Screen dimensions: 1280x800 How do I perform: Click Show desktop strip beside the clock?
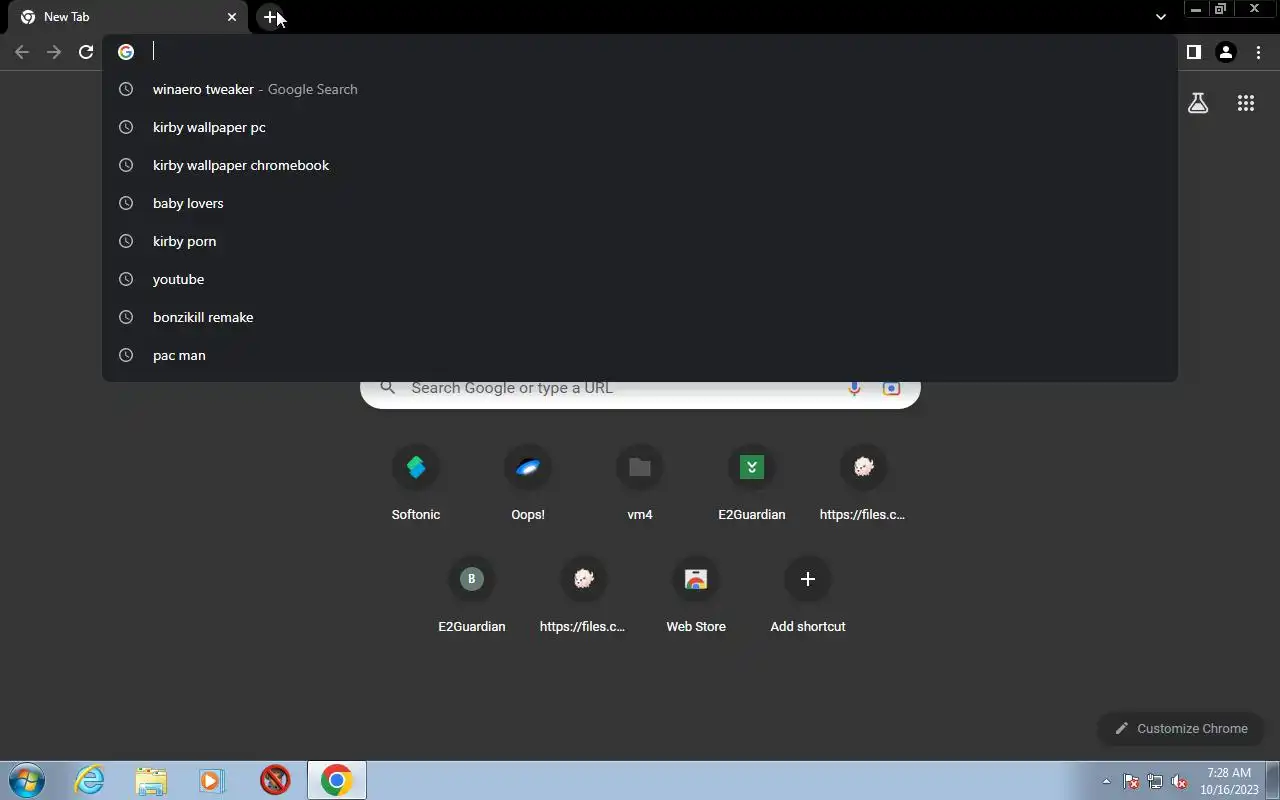point(1273,780)
